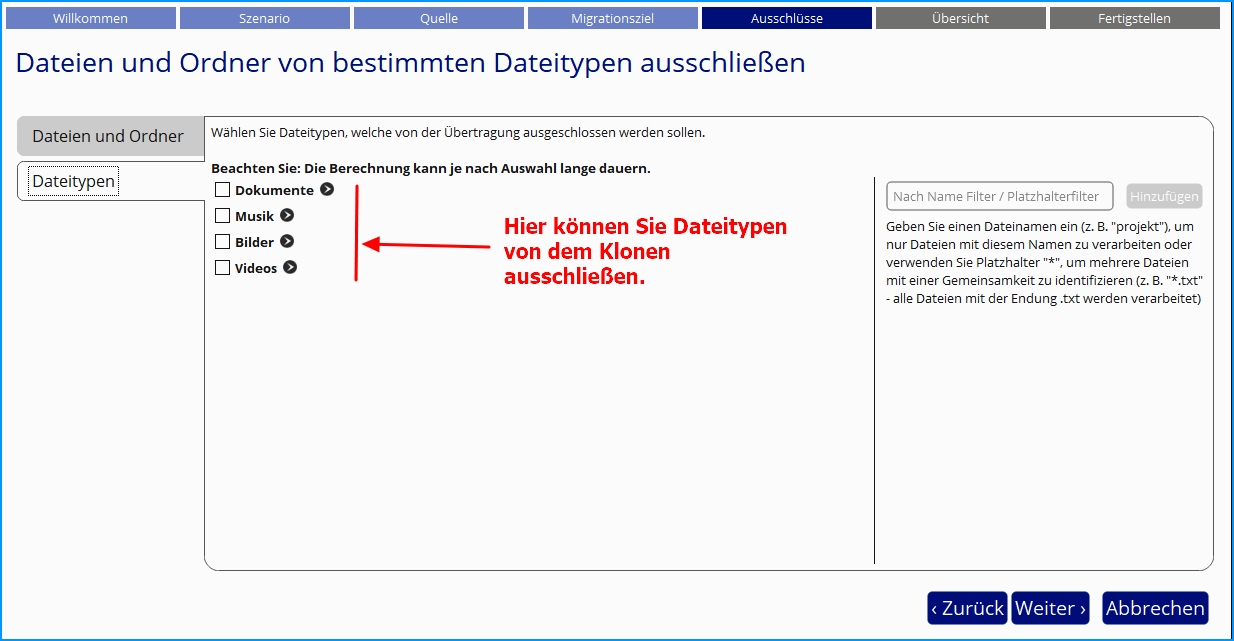Tick the Bilder checkbox
The image size is (1234, 641).
point(223,242)
